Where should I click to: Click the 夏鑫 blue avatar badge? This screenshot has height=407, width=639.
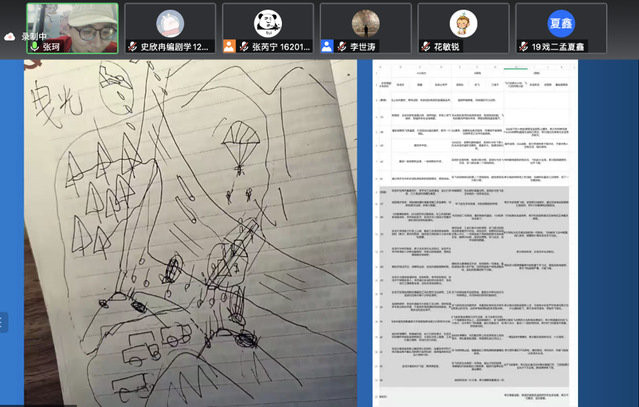(x=561, y=22)
